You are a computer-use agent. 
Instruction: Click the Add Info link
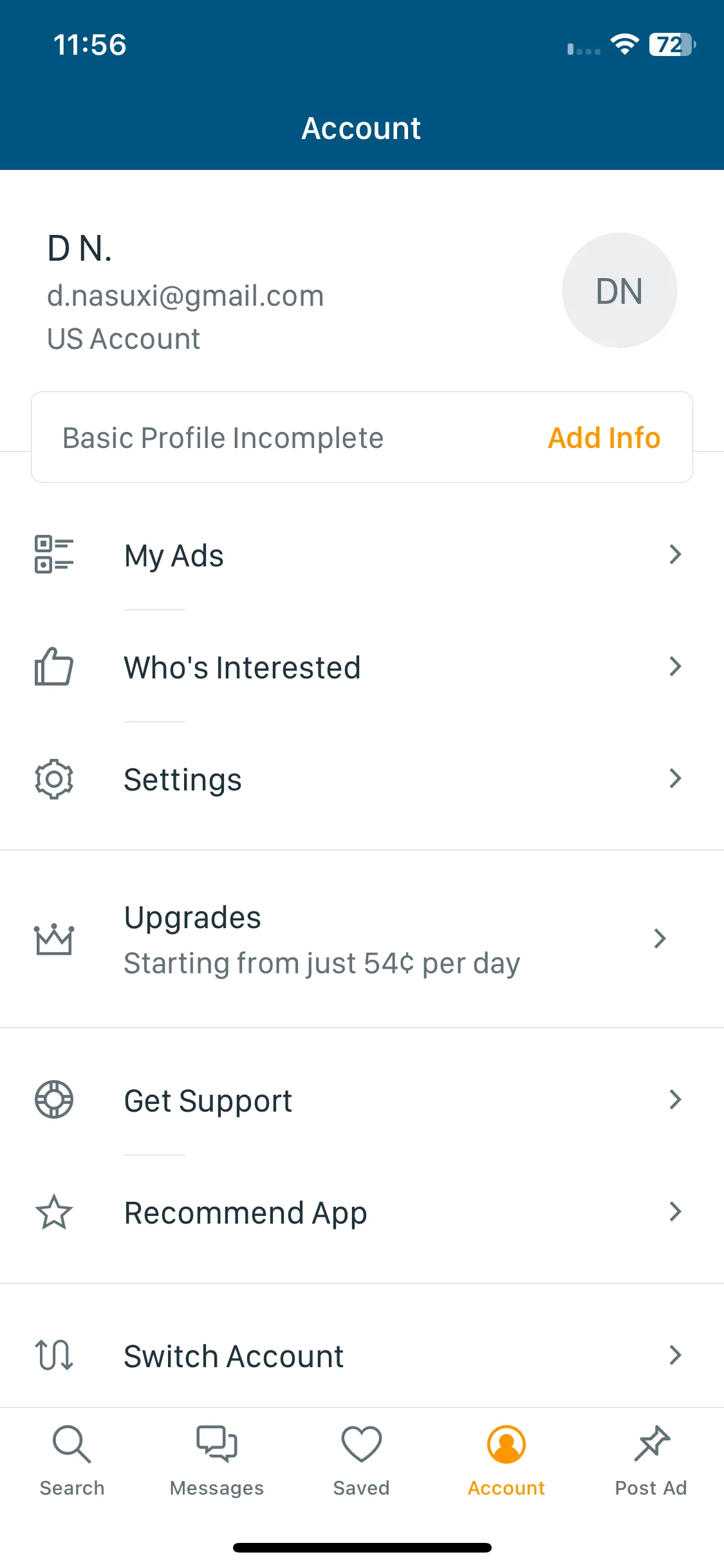tap(604, 438)
